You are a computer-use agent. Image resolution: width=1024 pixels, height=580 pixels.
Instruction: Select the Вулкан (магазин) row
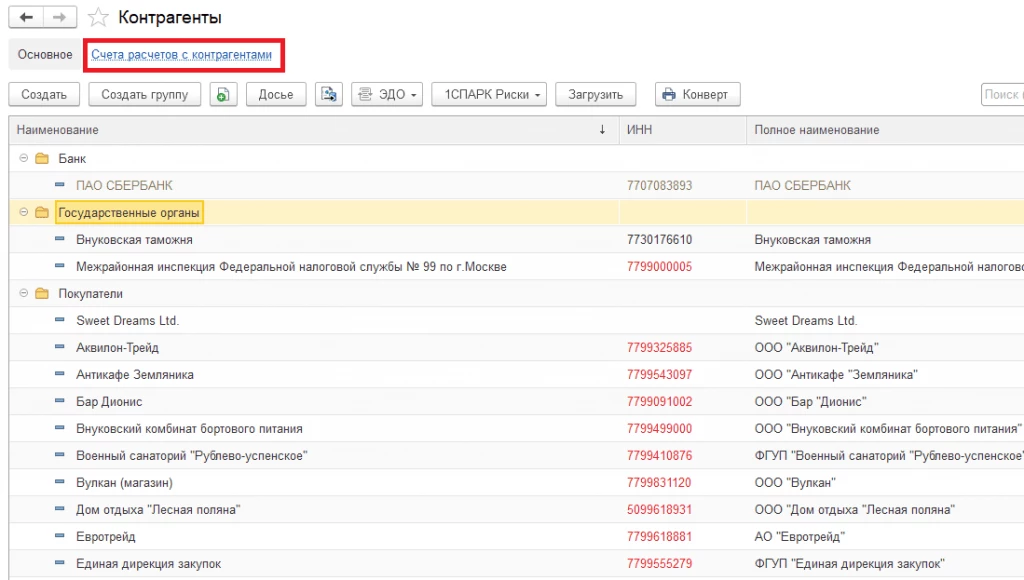(x=517, y=483)
